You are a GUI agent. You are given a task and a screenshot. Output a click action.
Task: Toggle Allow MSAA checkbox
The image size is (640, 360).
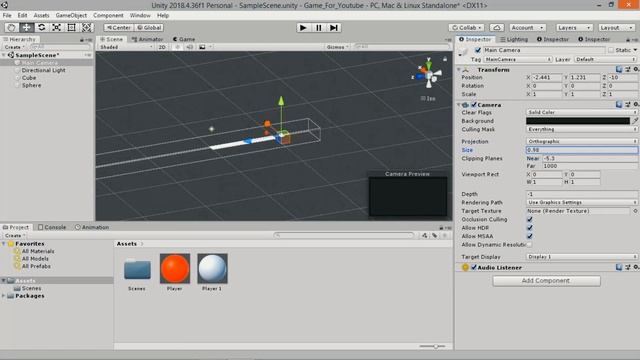(529, 236)
